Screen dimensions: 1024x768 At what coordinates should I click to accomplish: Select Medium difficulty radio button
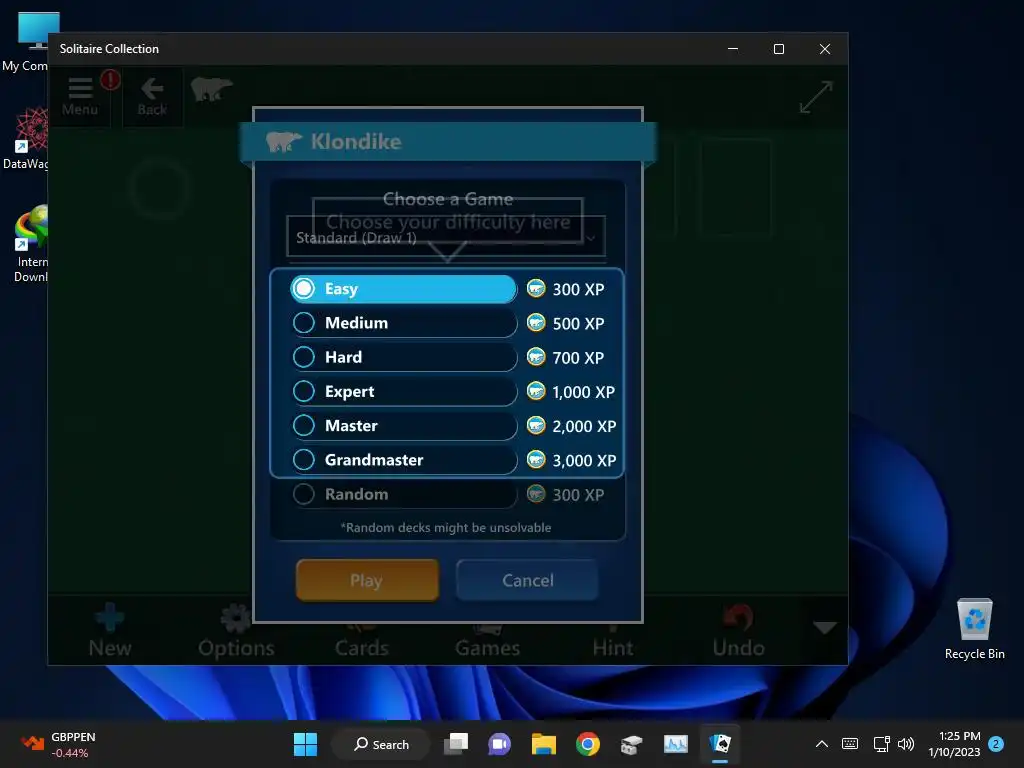(x=304, y=322)
